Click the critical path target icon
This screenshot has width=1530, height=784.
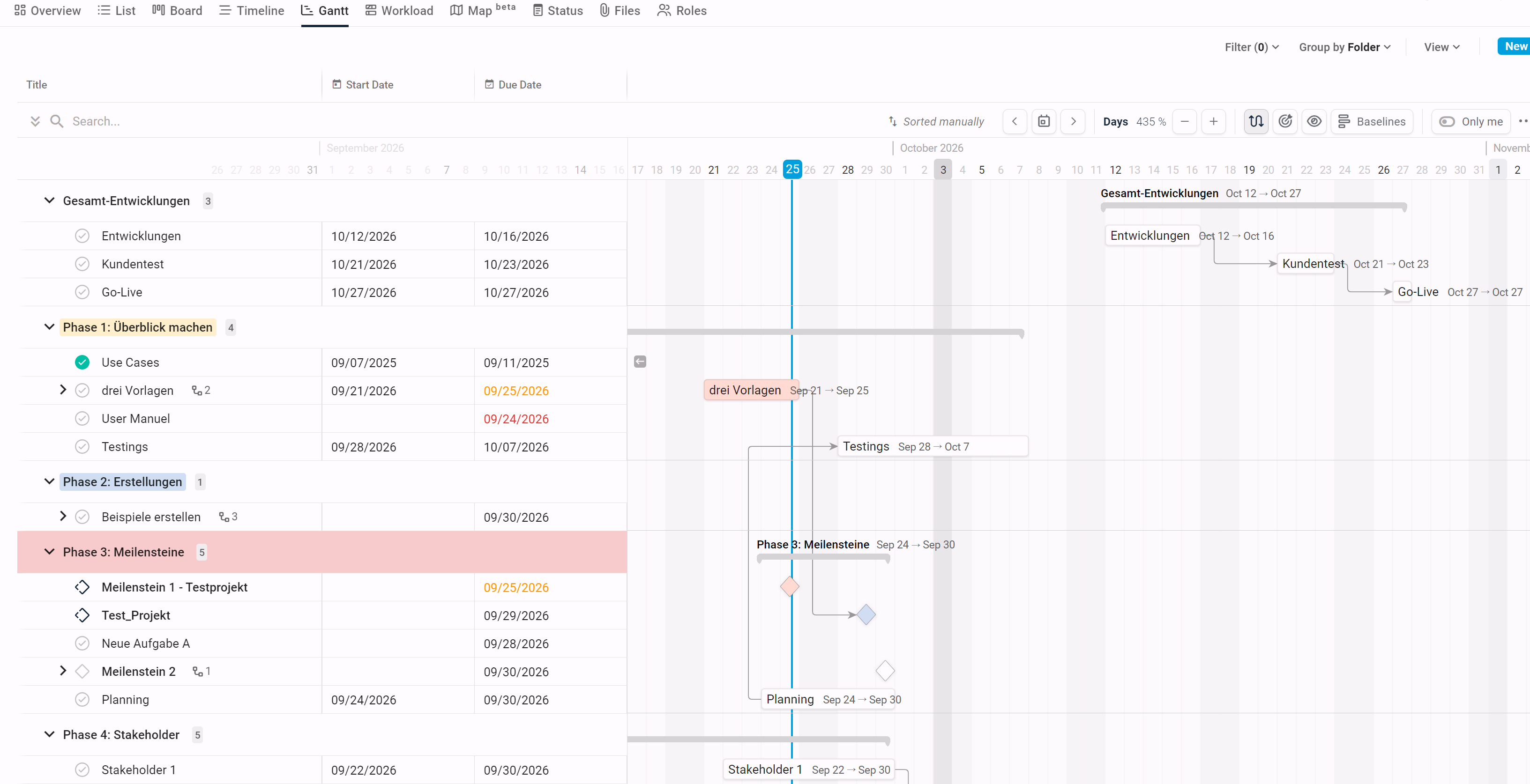(x=1285, y=122)
